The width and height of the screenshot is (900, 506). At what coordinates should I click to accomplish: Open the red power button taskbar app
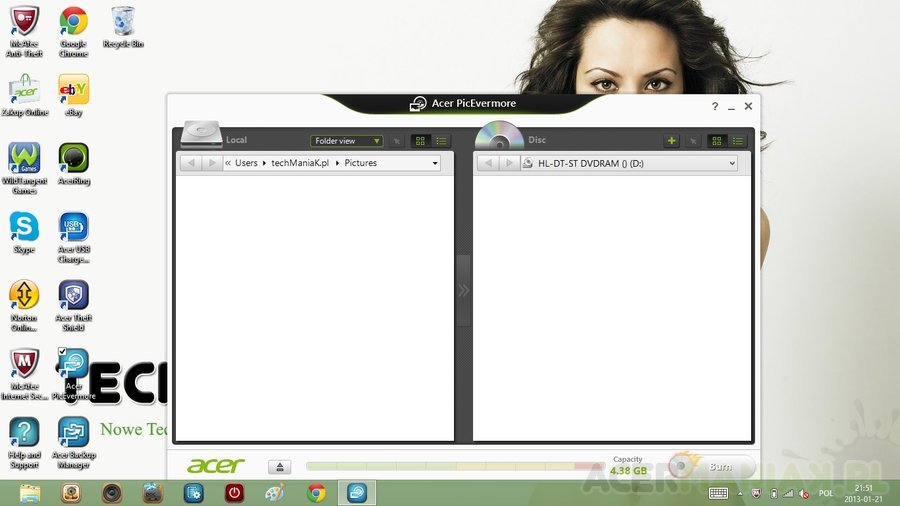tap(234, 493)
